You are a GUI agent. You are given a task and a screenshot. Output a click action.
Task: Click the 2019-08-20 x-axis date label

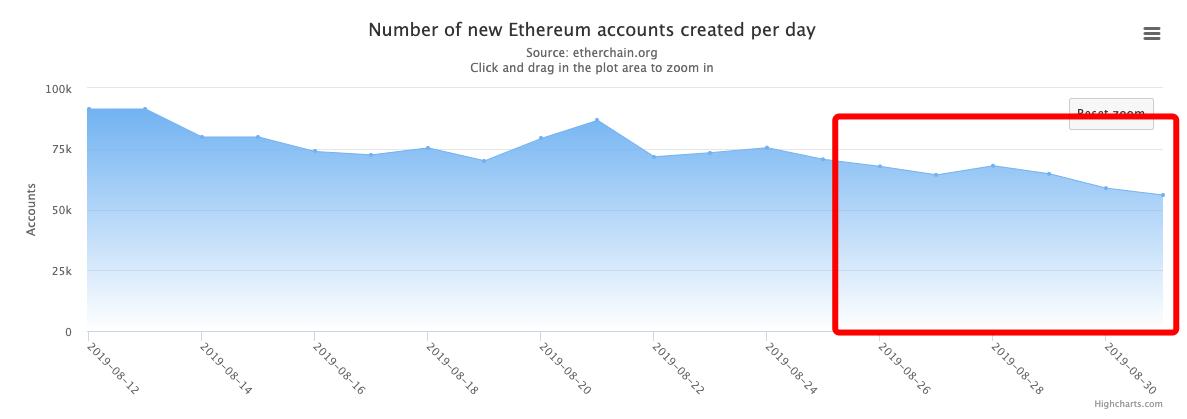click(x=565, y=369)
